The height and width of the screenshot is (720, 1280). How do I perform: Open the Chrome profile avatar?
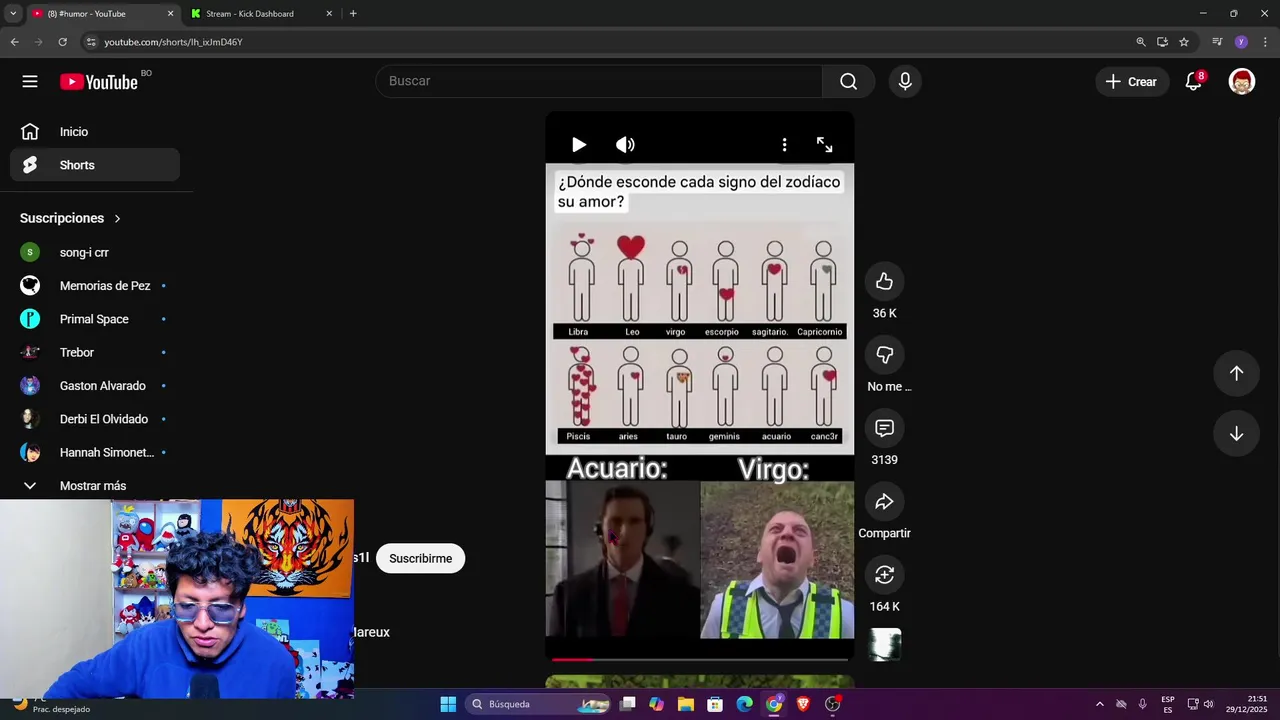click(x=1241, y=42)
